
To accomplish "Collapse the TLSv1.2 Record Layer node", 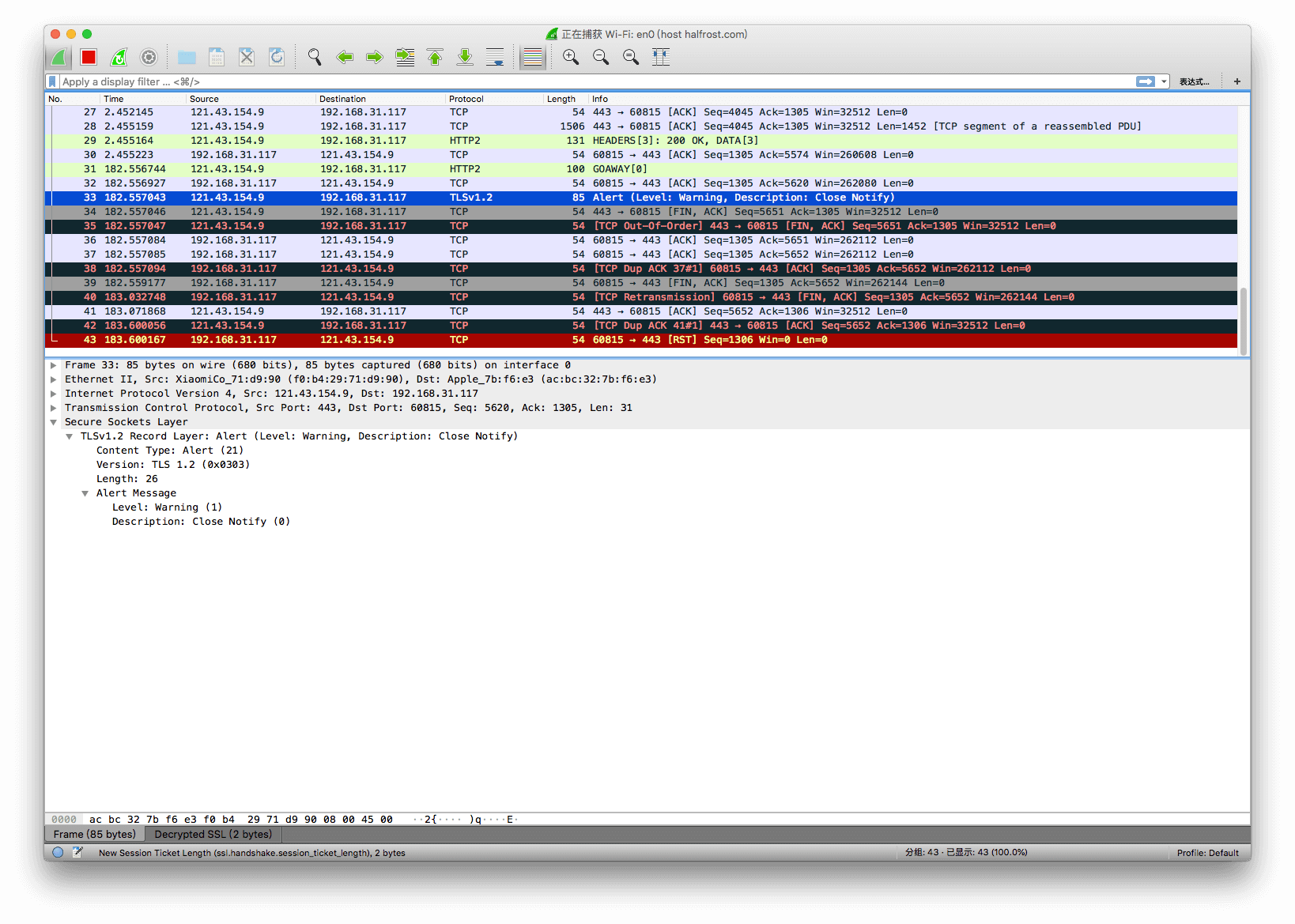I will point(69,436).
